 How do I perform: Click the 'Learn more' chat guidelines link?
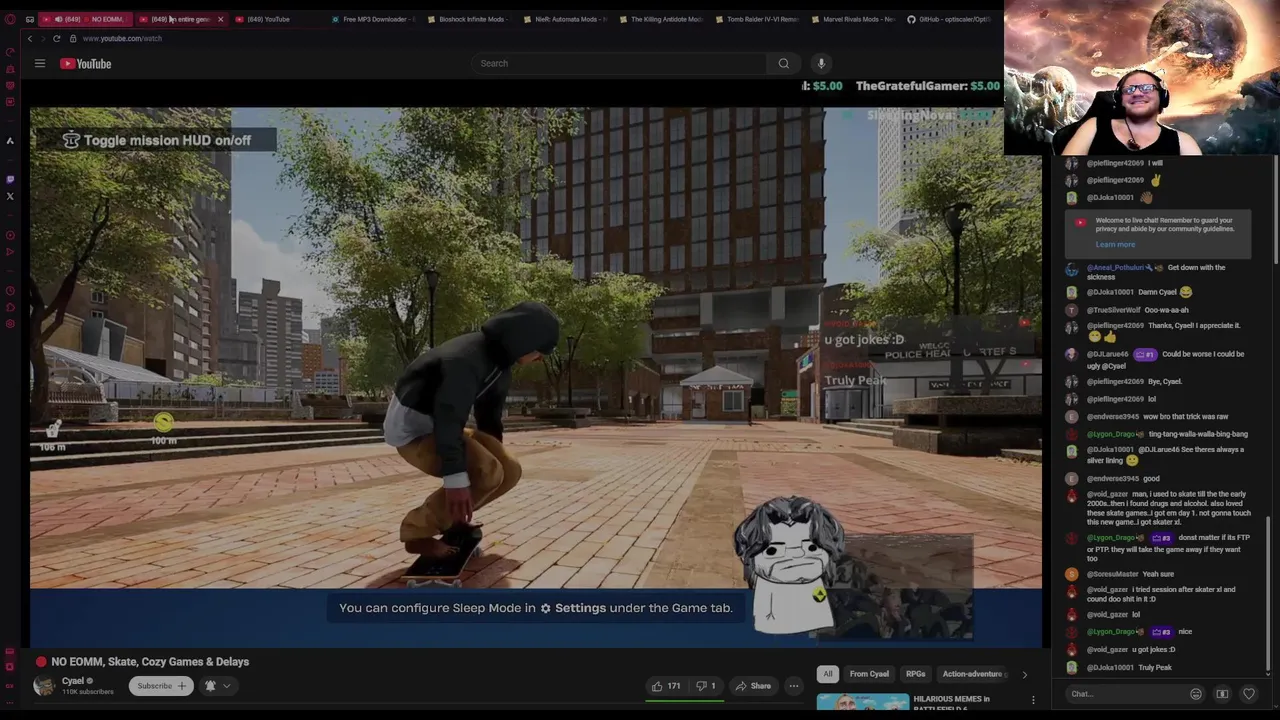[1115, 245]
